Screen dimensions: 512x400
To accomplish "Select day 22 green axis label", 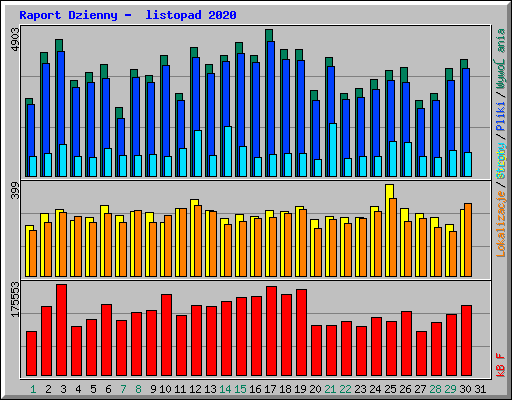I will click(345, 389).
